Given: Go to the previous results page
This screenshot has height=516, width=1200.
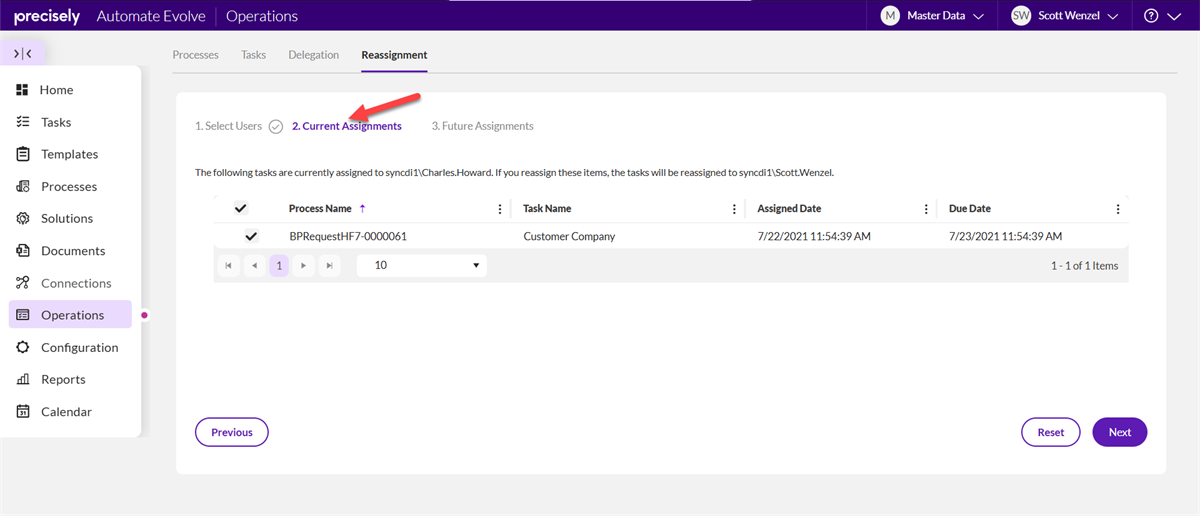Looking at the screenshot, I should tap(254, 266).
